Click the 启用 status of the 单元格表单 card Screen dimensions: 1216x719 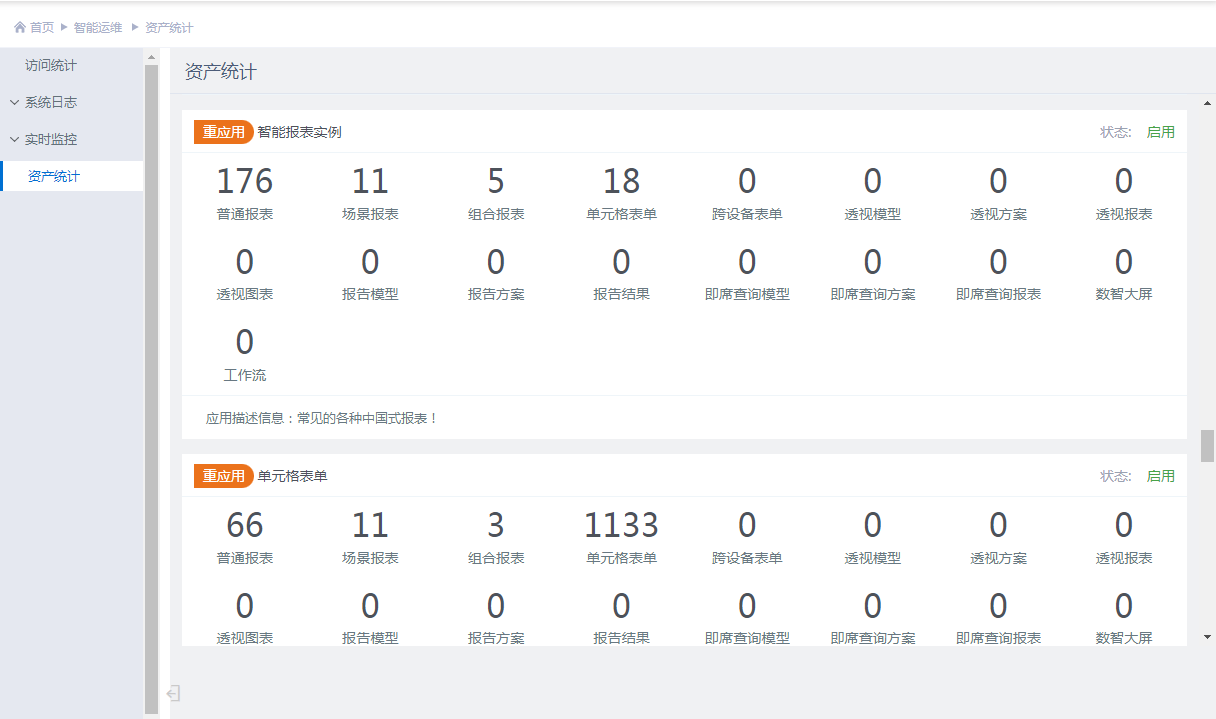click(1160, 476)
